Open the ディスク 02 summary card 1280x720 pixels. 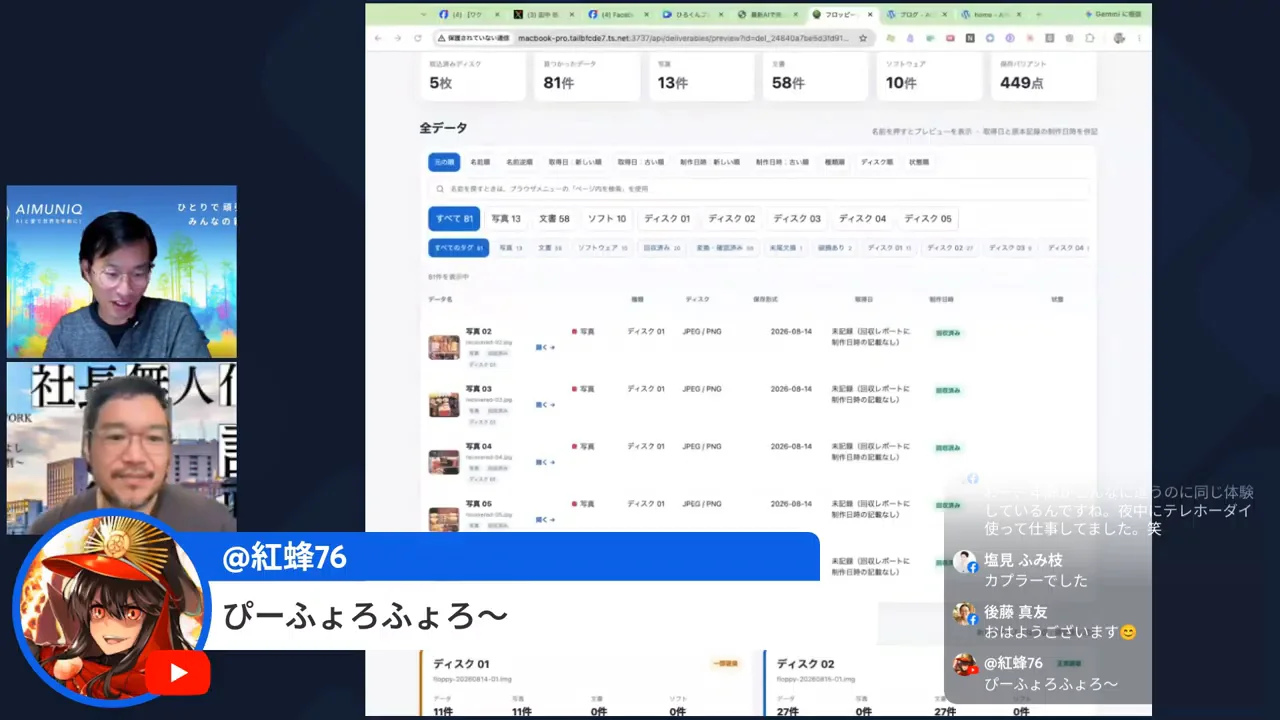930,683
